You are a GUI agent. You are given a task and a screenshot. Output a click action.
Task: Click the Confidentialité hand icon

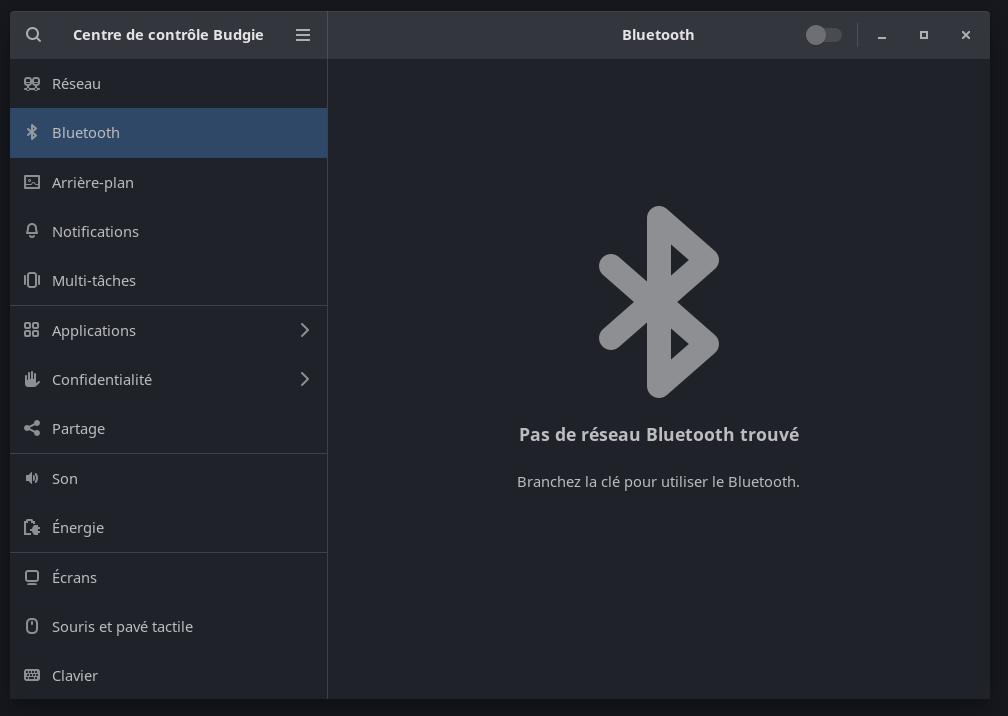pyautogui.click(x=32, y=379)
